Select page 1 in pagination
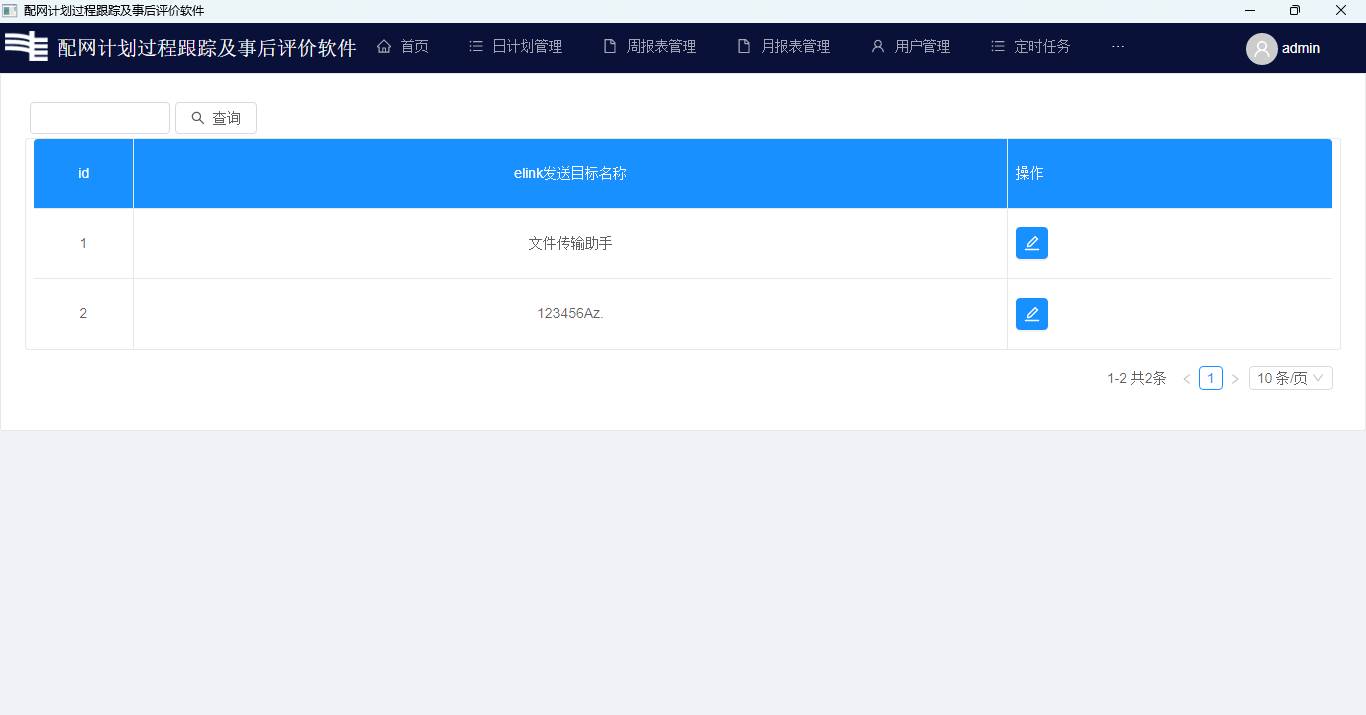 [x=1210, y=378]
